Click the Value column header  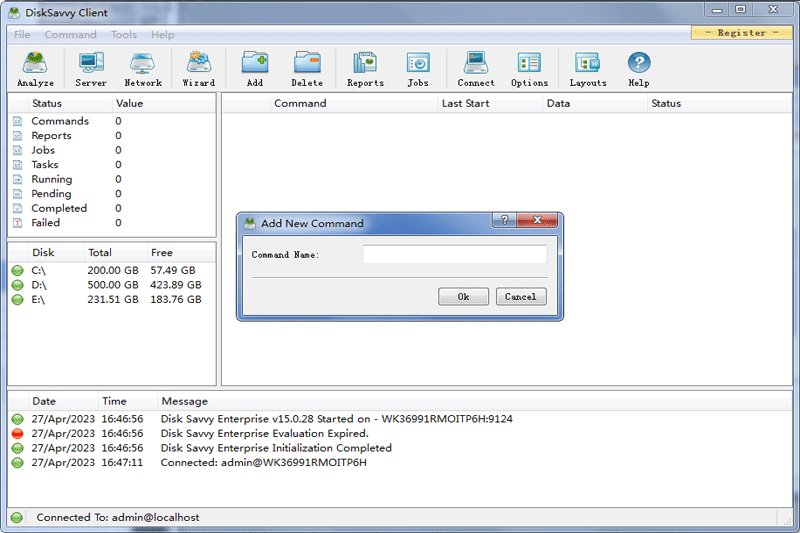tap(163, 103)
